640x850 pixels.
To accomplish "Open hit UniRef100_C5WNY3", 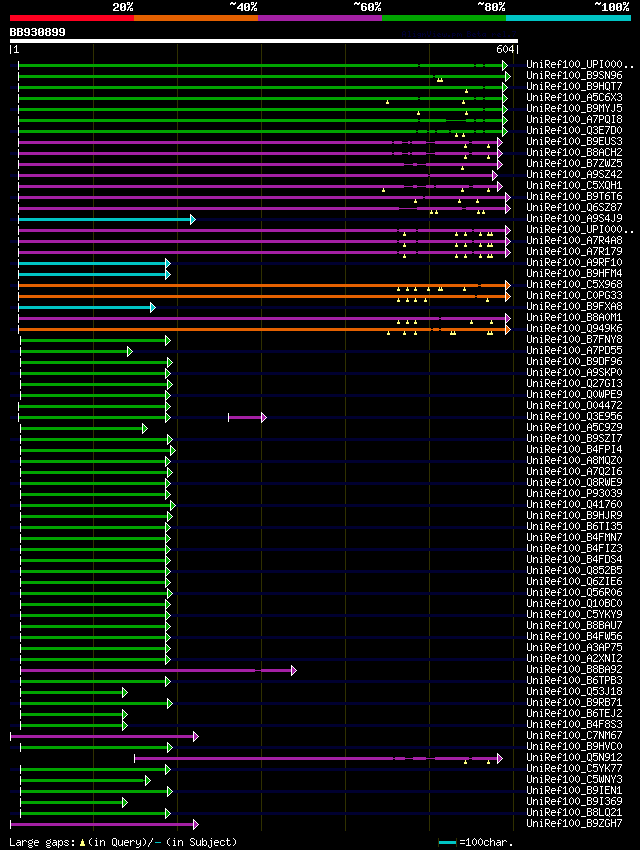I will click(x=574, y=780).
